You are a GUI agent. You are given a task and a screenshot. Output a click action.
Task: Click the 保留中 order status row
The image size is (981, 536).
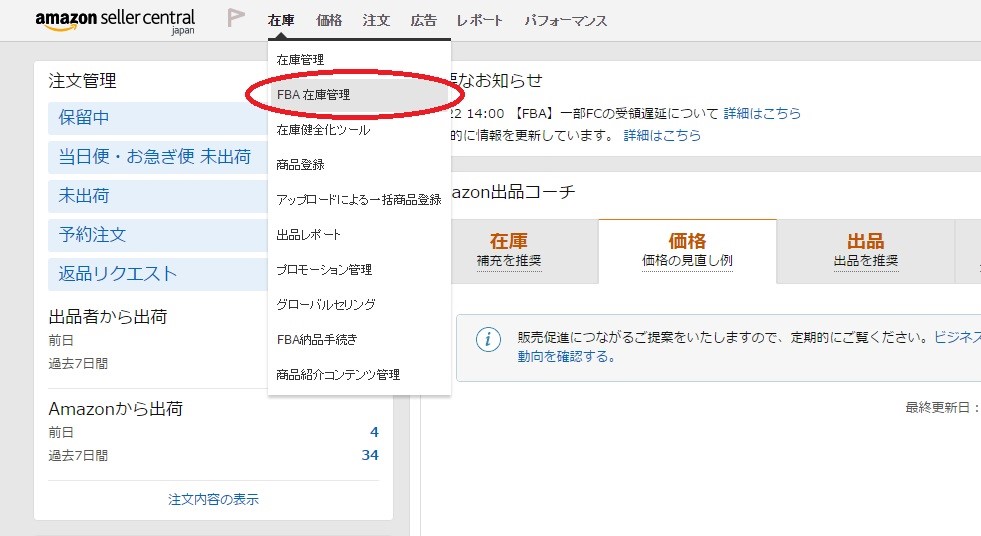[158, 118]
